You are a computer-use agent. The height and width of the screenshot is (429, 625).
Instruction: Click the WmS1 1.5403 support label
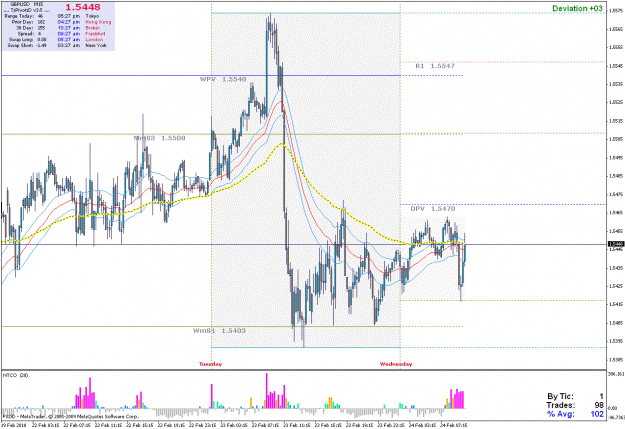219,331
